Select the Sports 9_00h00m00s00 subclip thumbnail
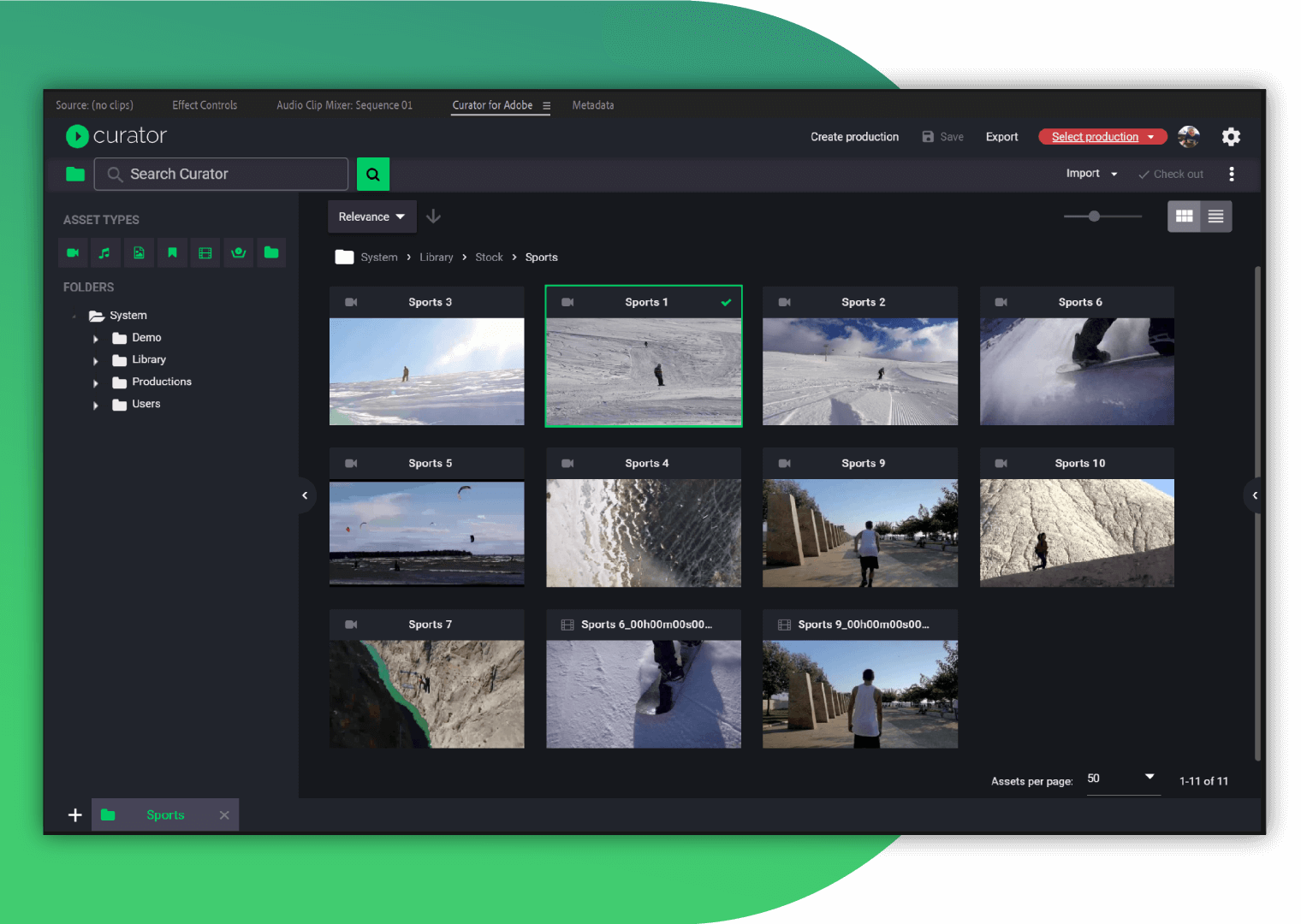The width and height of the screenshot is (1301, 924). click(860, 694)
